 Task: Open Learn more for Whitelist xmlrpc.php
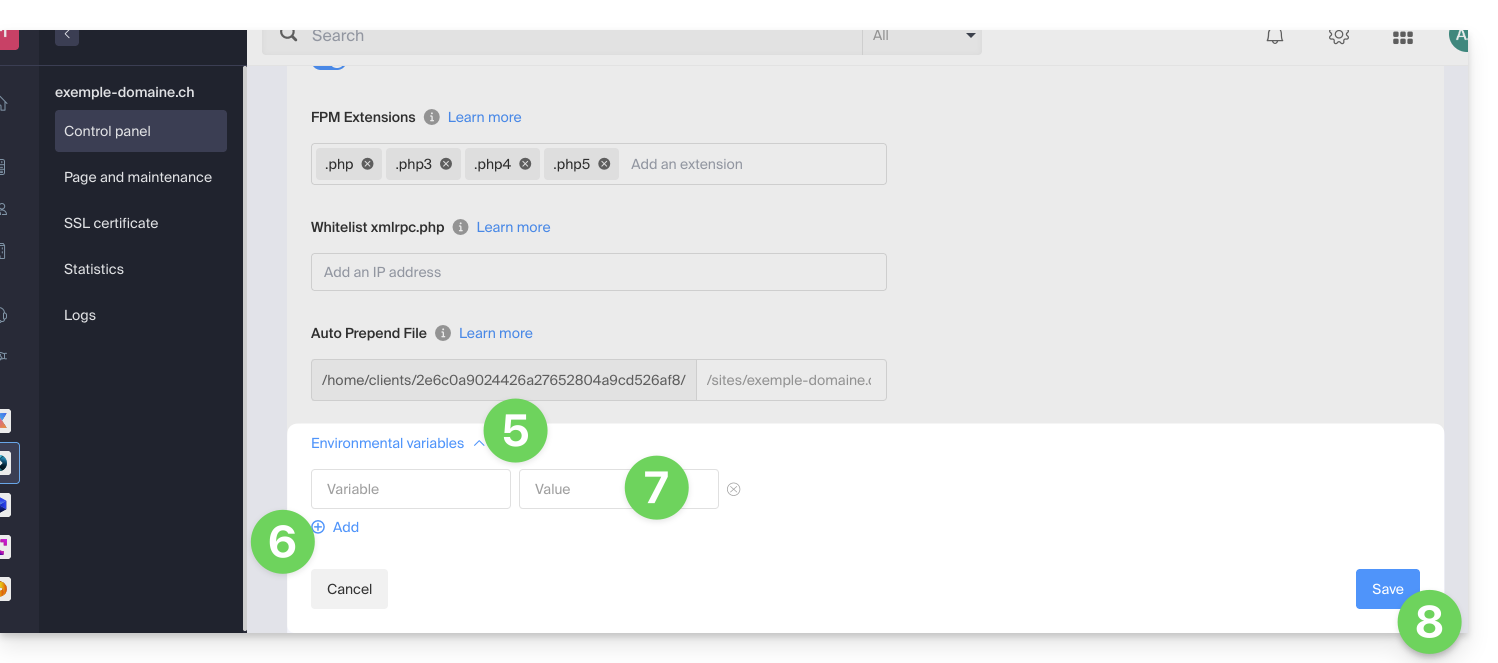click(513, 227)
